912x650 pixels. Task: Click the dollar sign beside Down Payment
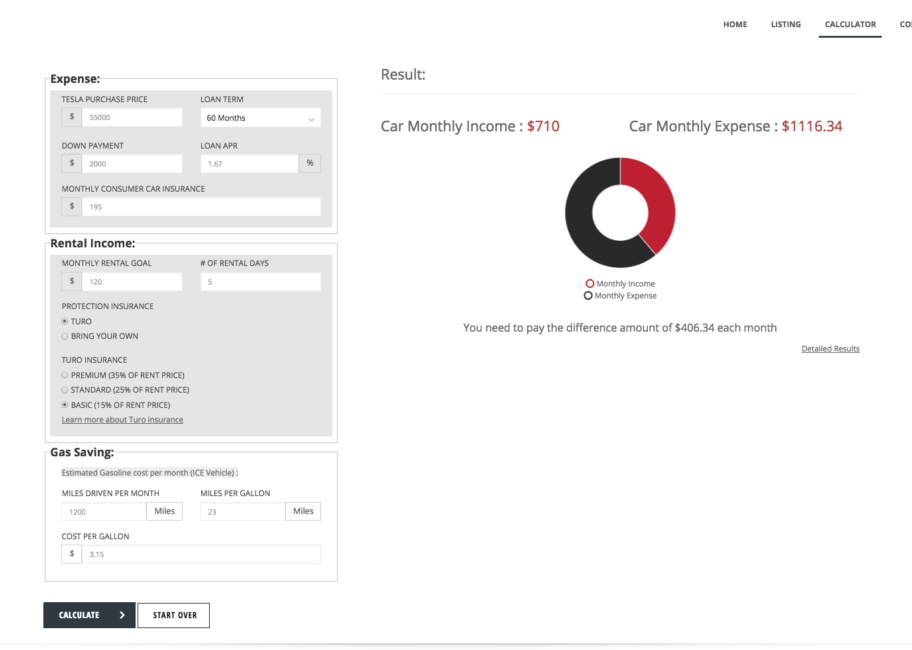pos(72,163)
